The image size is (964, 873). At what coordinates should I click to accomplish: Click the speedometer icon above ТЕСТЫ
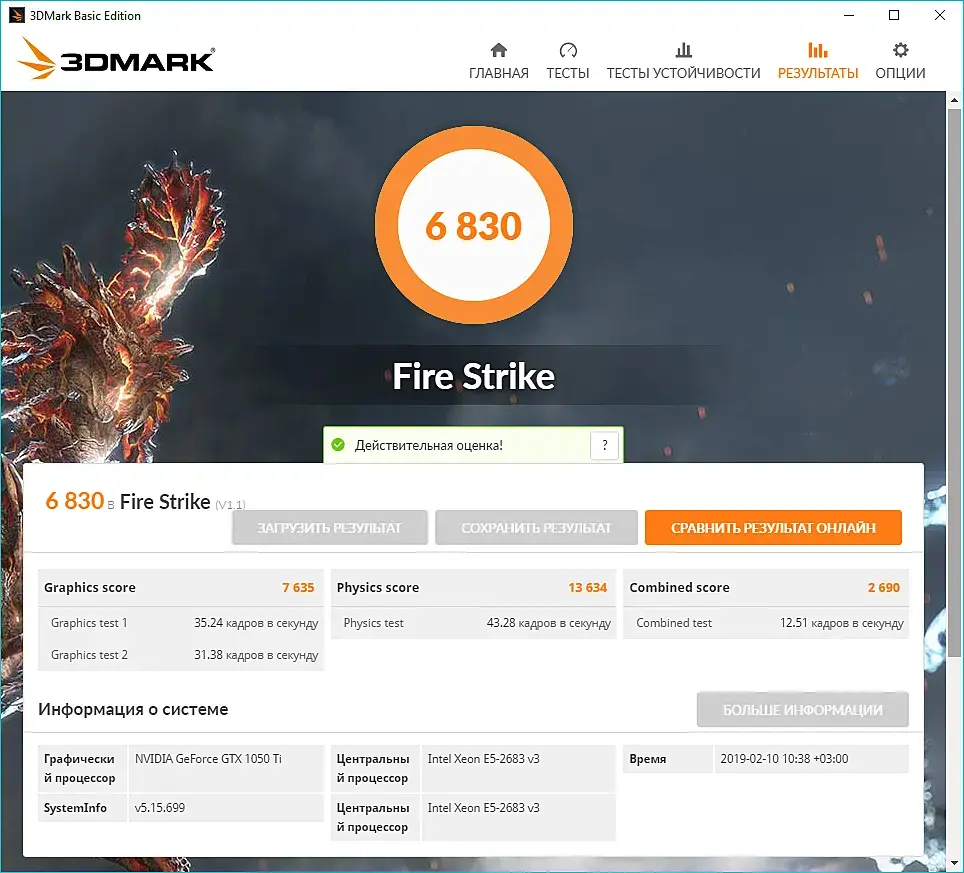point(568,50)
